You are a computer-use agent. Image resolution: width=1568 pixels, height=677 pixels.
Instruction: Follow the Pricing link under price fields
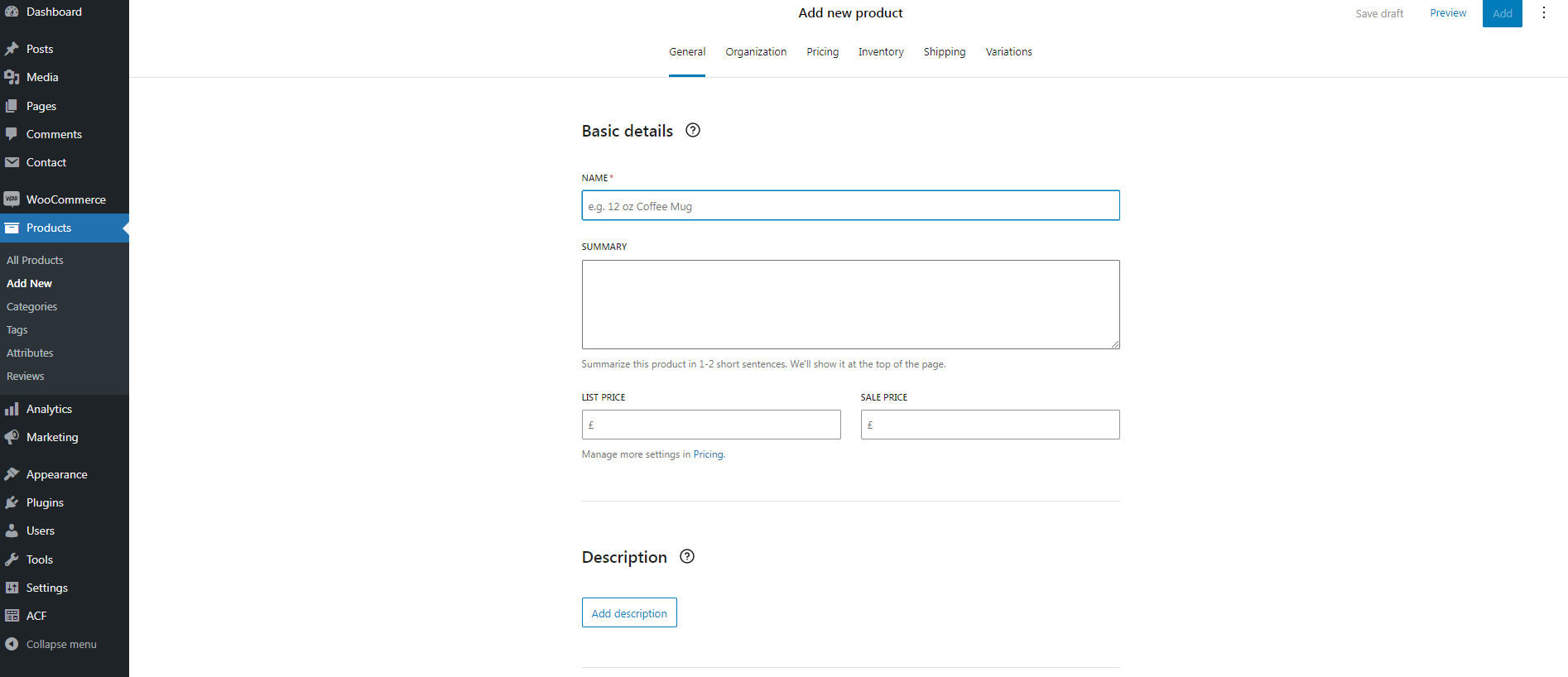[708, 454]
